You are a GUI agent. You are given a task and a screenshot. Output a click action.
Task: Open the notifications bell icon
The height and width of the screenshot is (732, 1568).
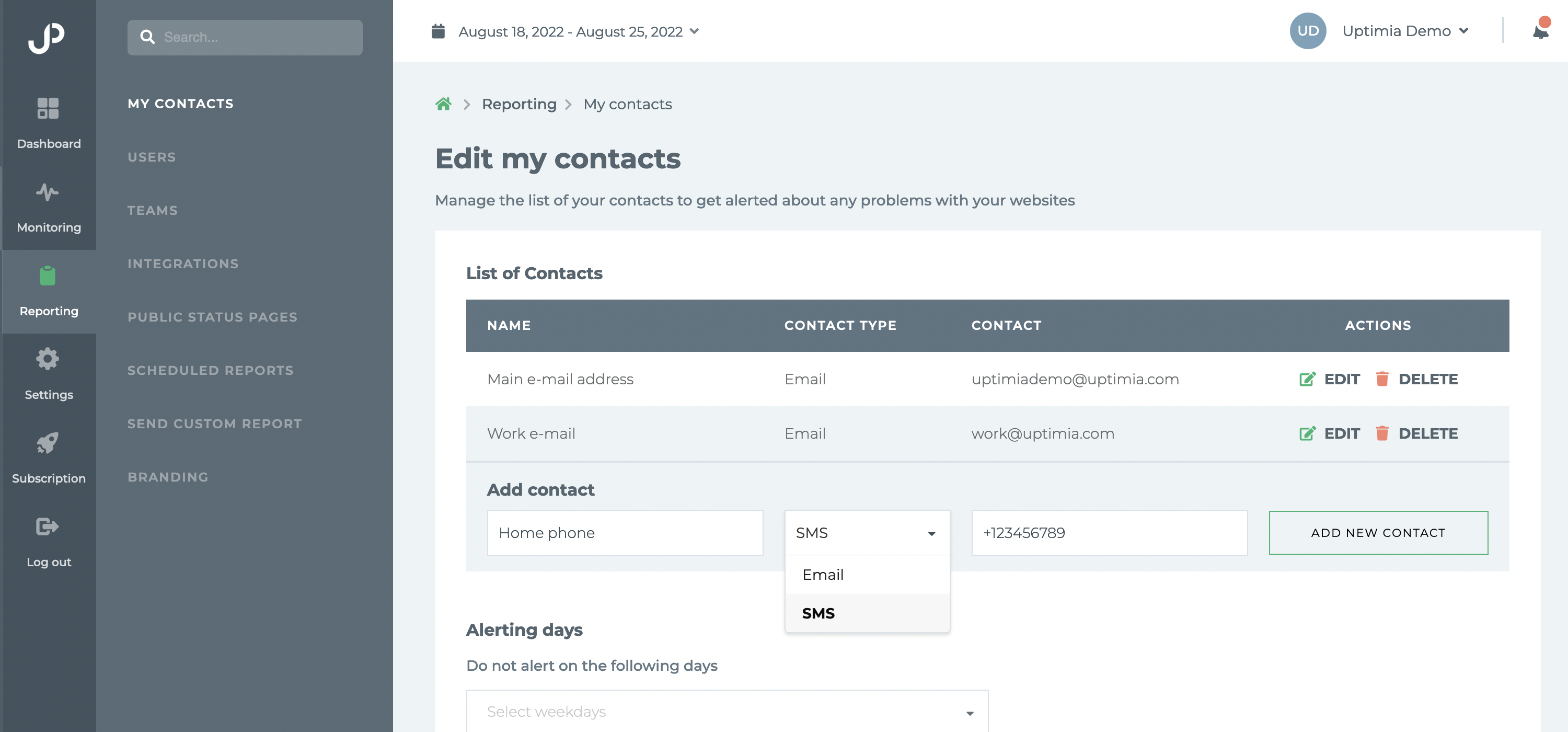pyautogui.click(x=1541, y=30)
